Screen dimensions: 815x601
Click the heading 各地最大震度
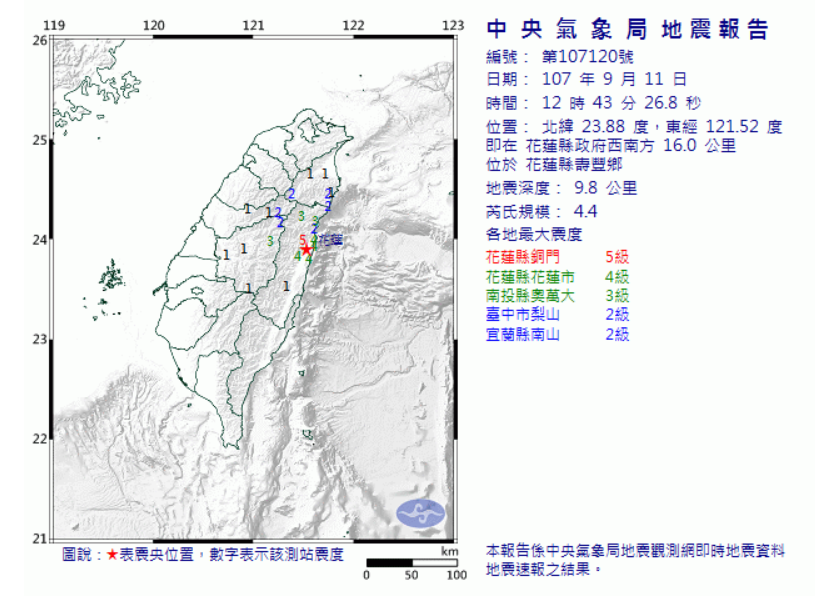coord(534,234)
